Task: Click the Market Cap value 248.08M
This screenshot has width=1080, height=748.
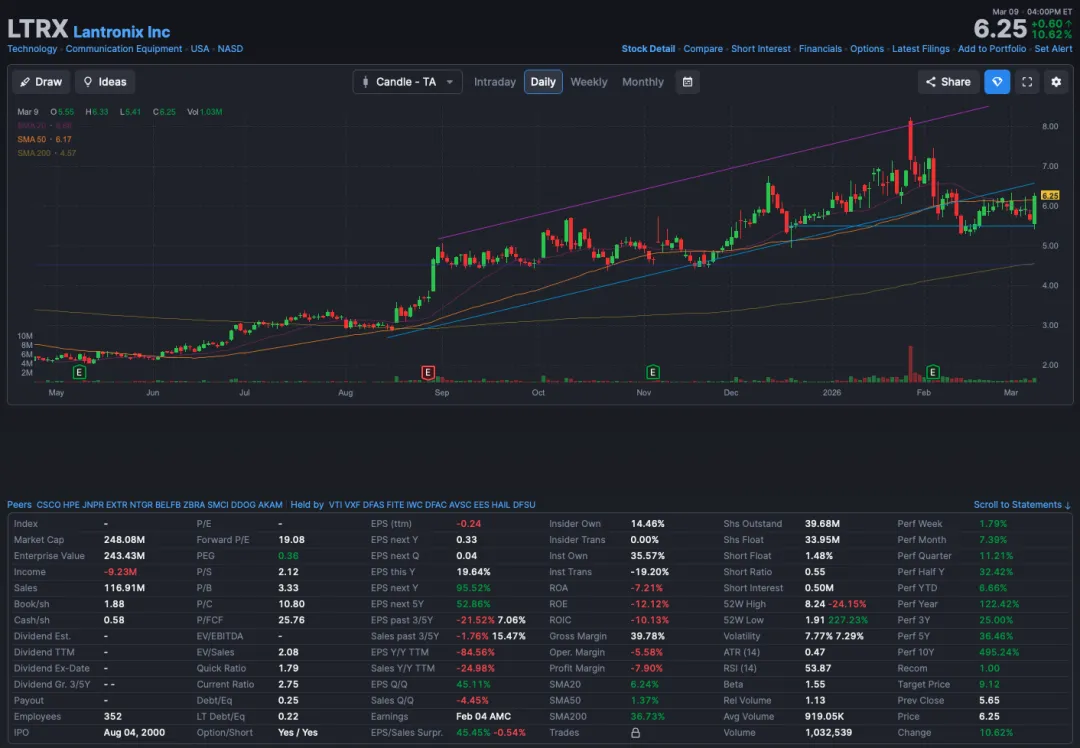Action: [x=124, y=540]
